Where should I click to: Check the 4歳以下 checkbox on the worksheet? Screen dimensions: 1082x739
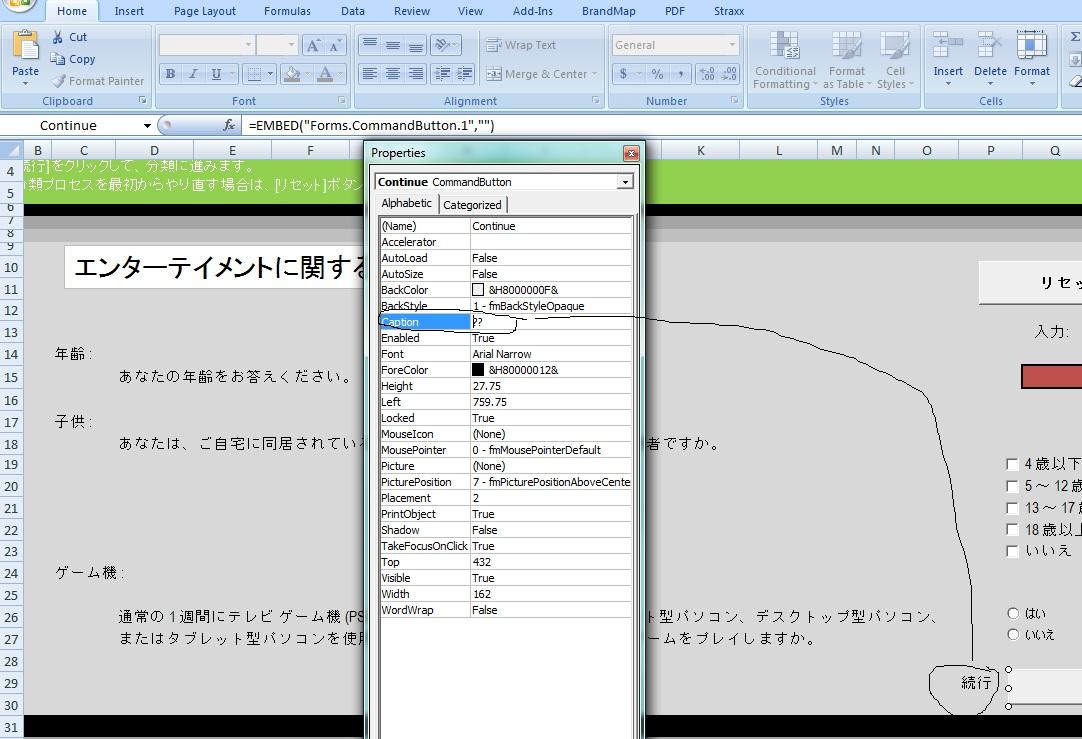click(1013, 464)
